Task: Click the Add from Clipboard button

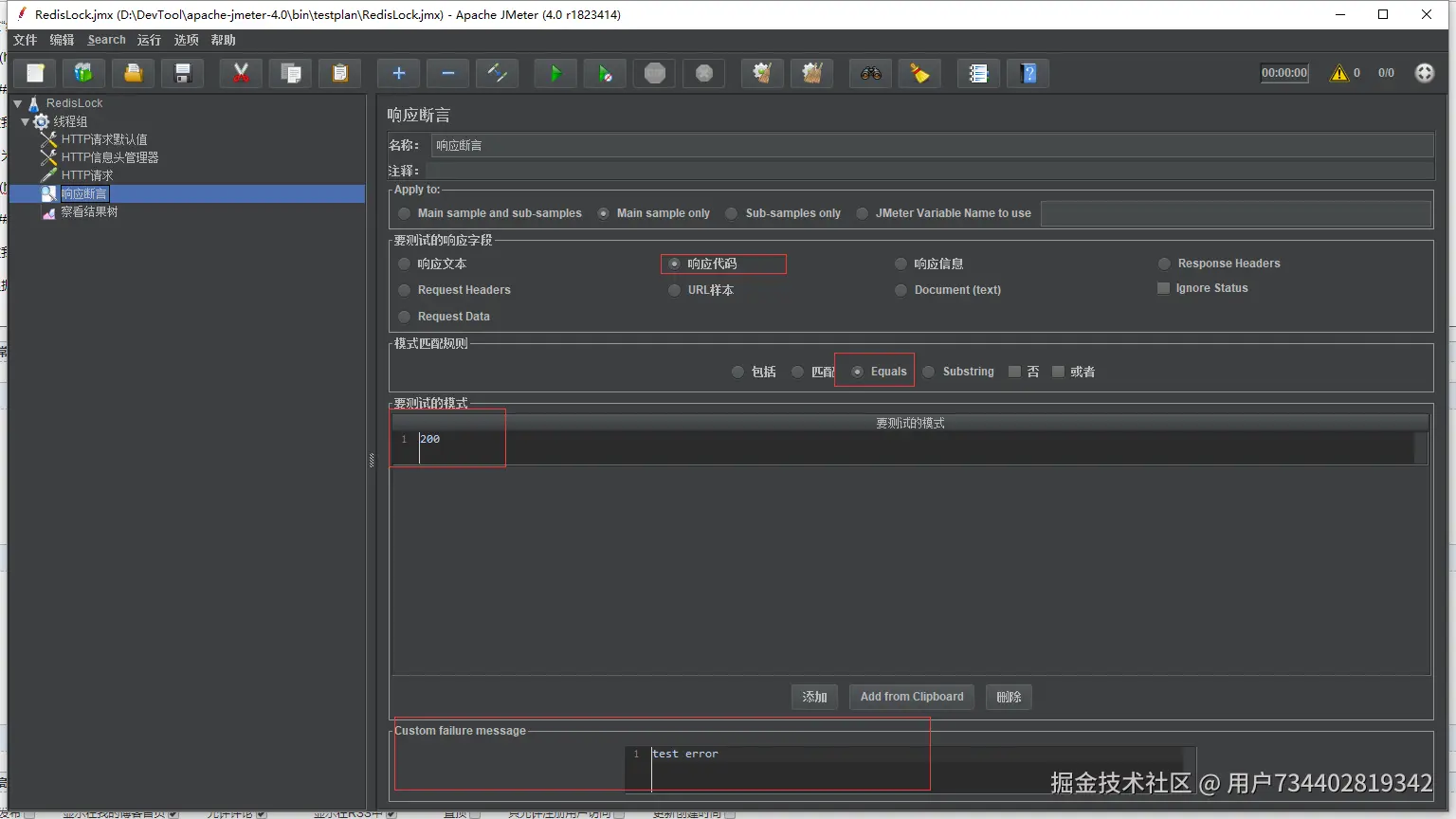Action: pyautogui.click(x=912, y=697)
